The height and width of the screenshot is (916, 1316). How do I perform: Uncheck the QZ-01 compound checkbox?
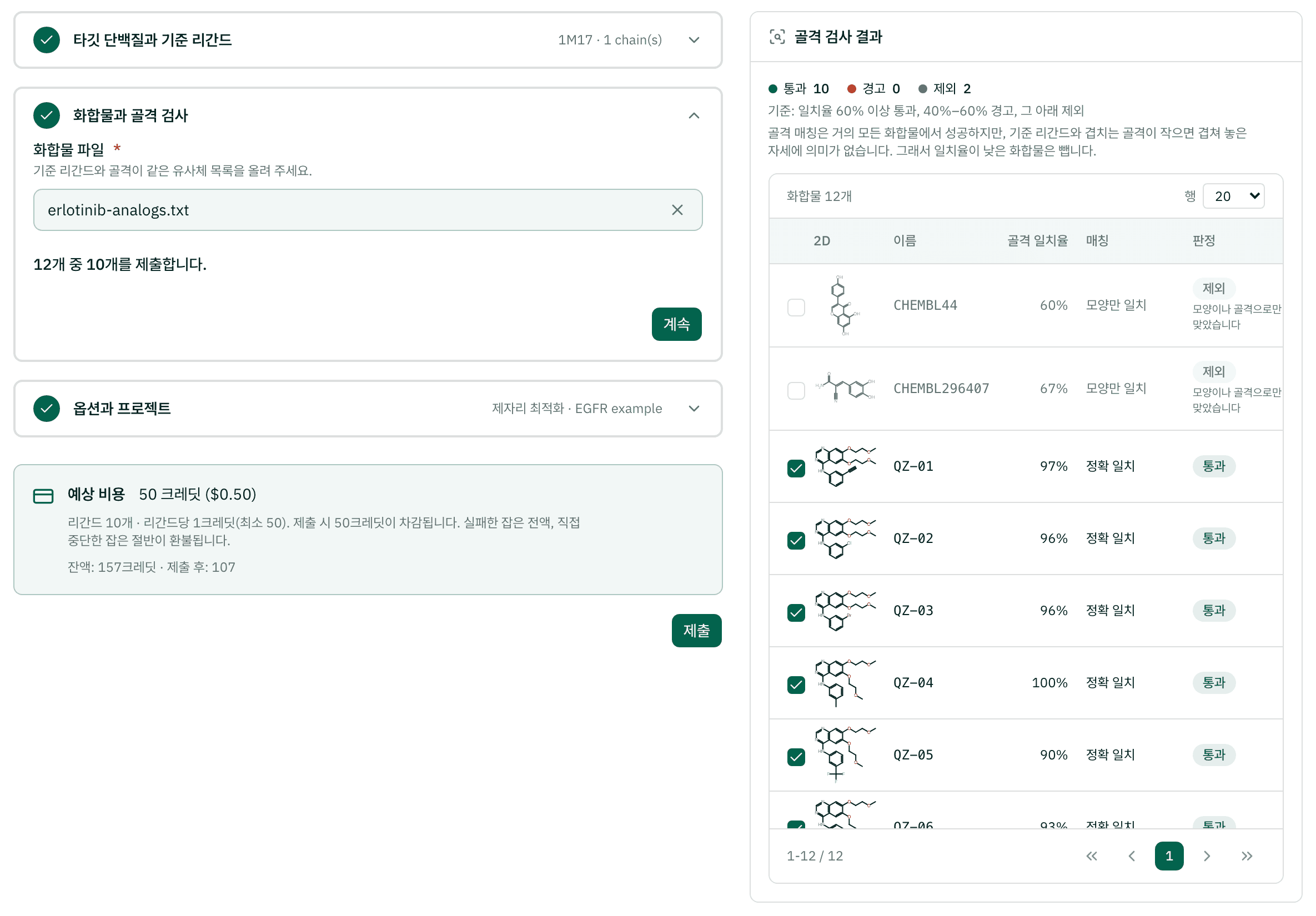click(796, 469)
